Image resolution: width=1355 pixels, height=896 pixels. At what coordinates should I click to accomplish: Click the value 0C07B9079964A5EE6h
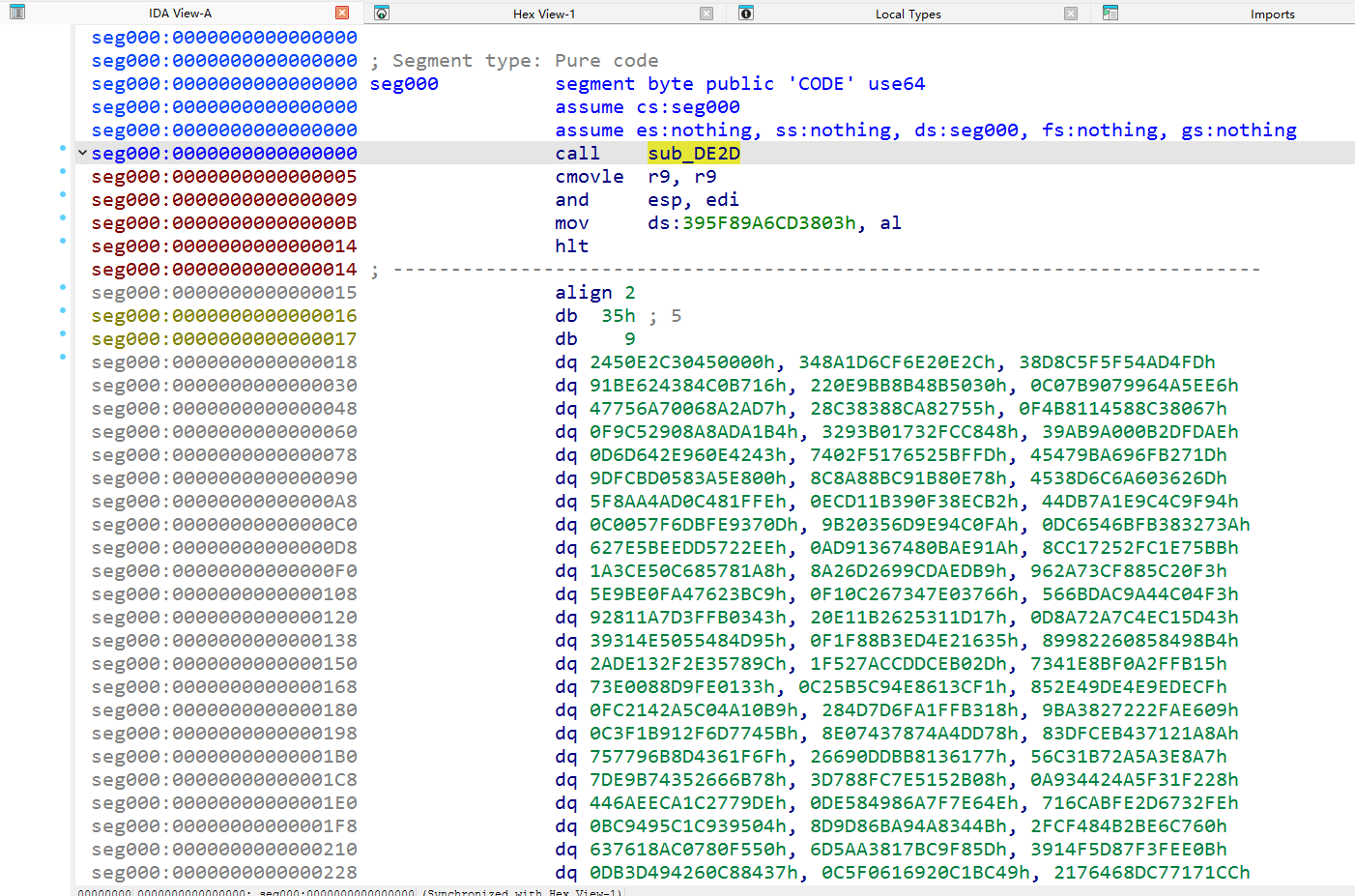tap(1135, 385)
